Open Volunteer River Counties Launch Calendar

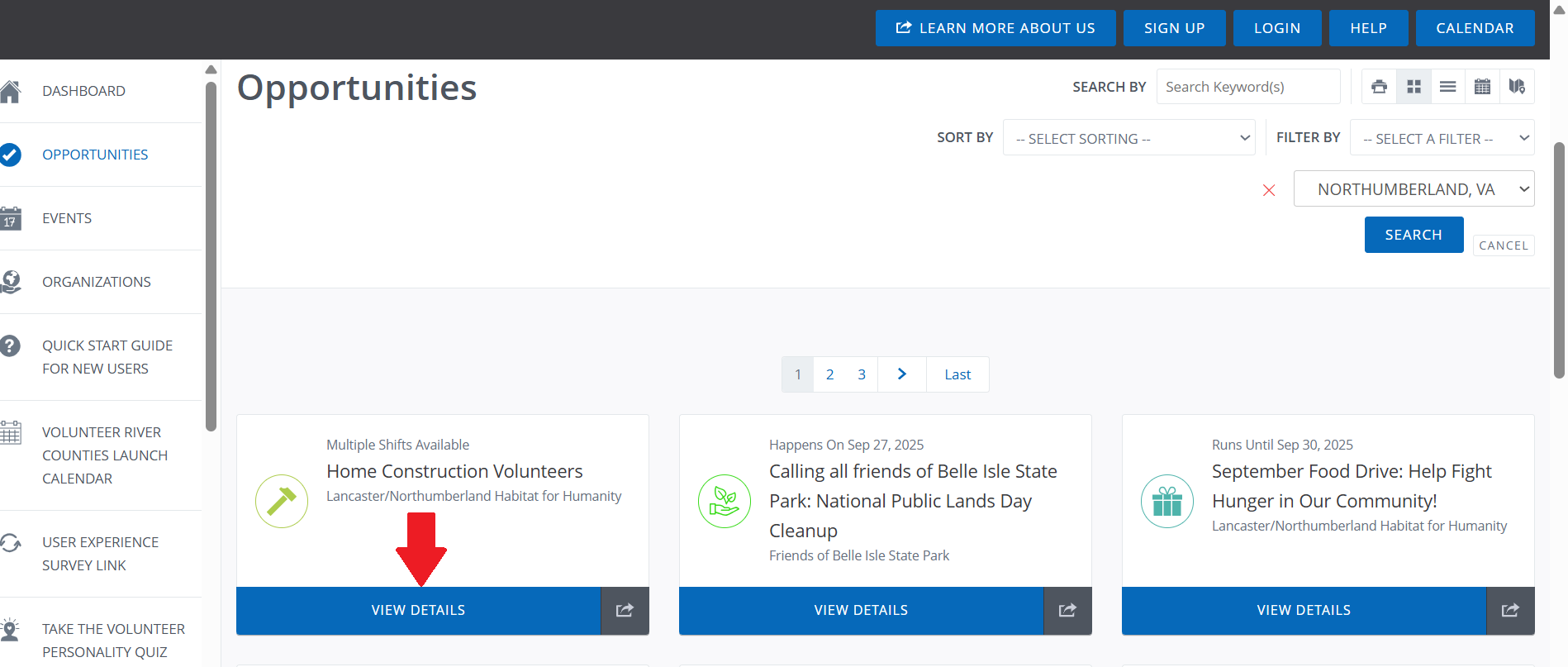(x=105, y=455)
